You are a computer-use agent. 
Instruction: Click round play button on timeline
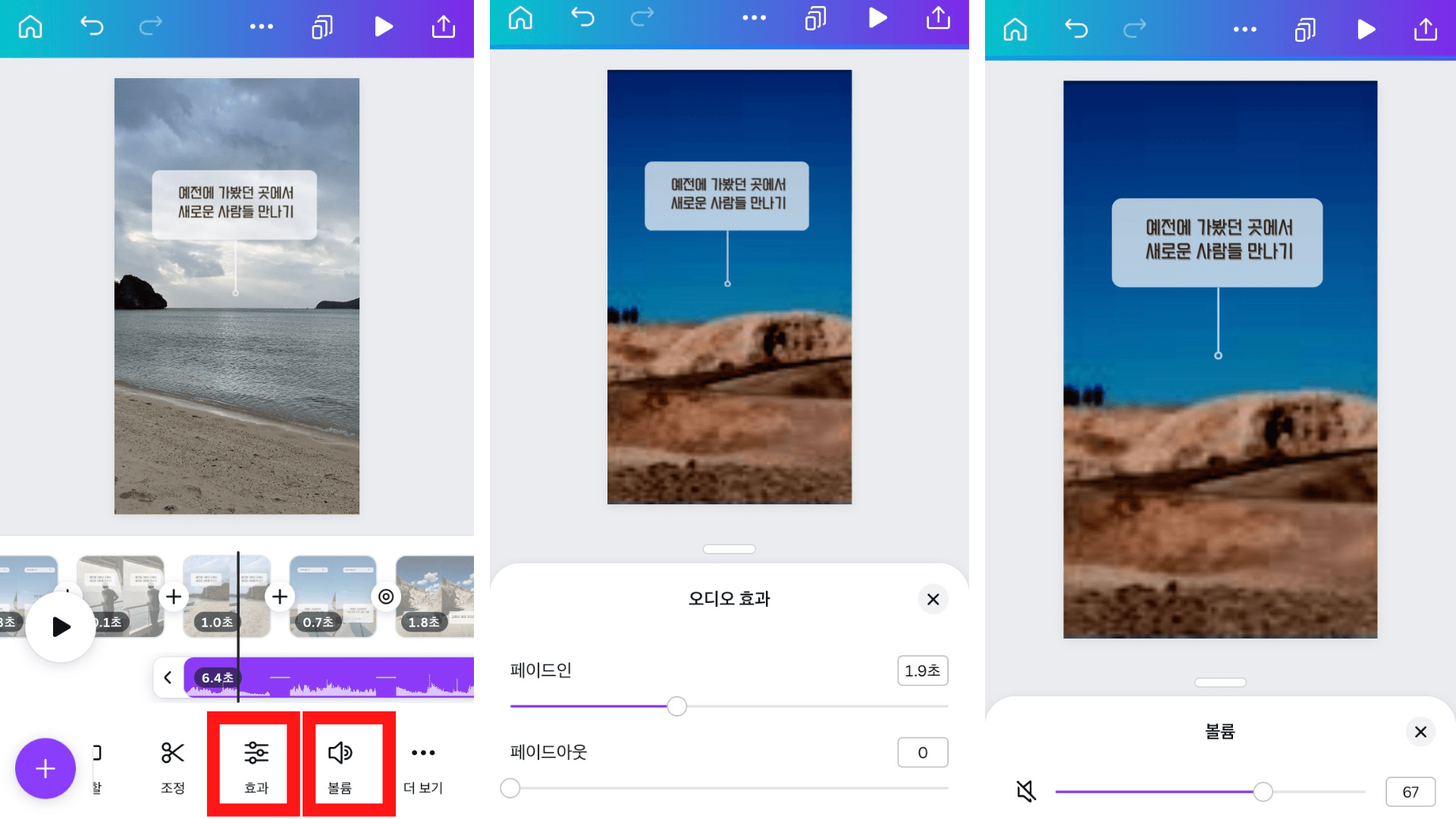61,627
